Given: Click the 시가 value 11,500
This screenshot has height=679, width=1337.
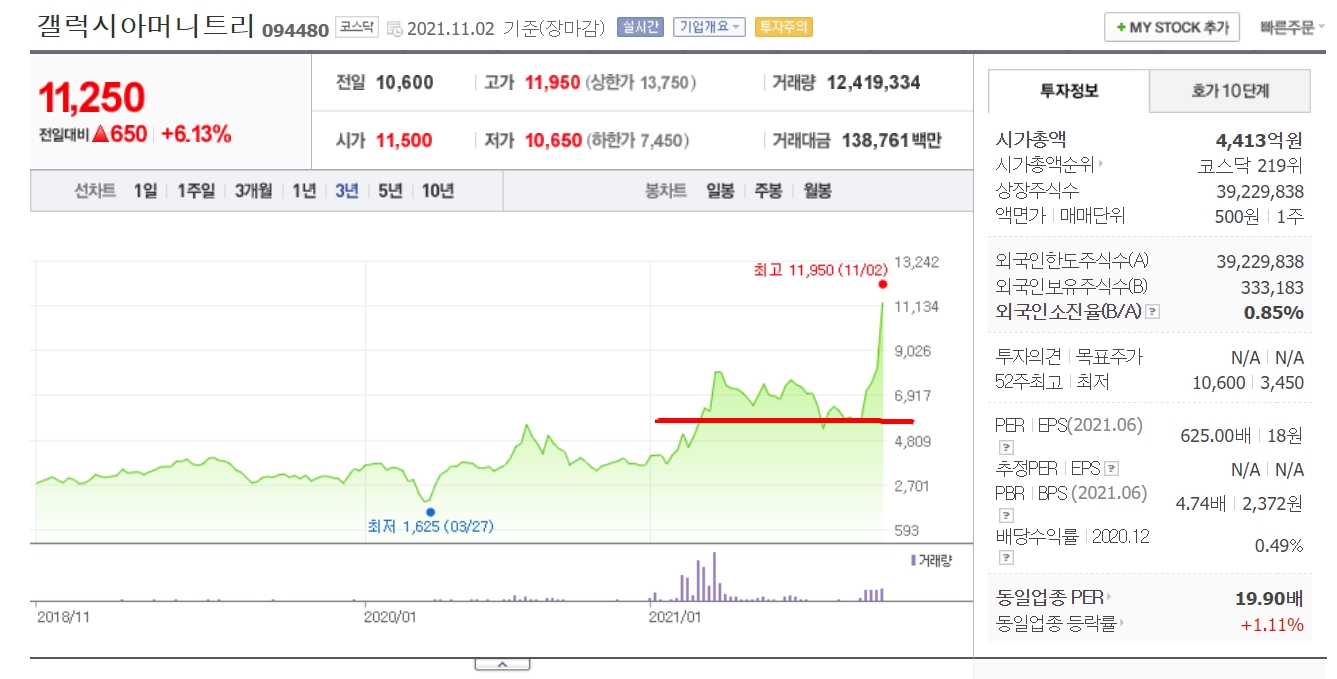Looking at the screenshot, I should (x=404, y=140).
